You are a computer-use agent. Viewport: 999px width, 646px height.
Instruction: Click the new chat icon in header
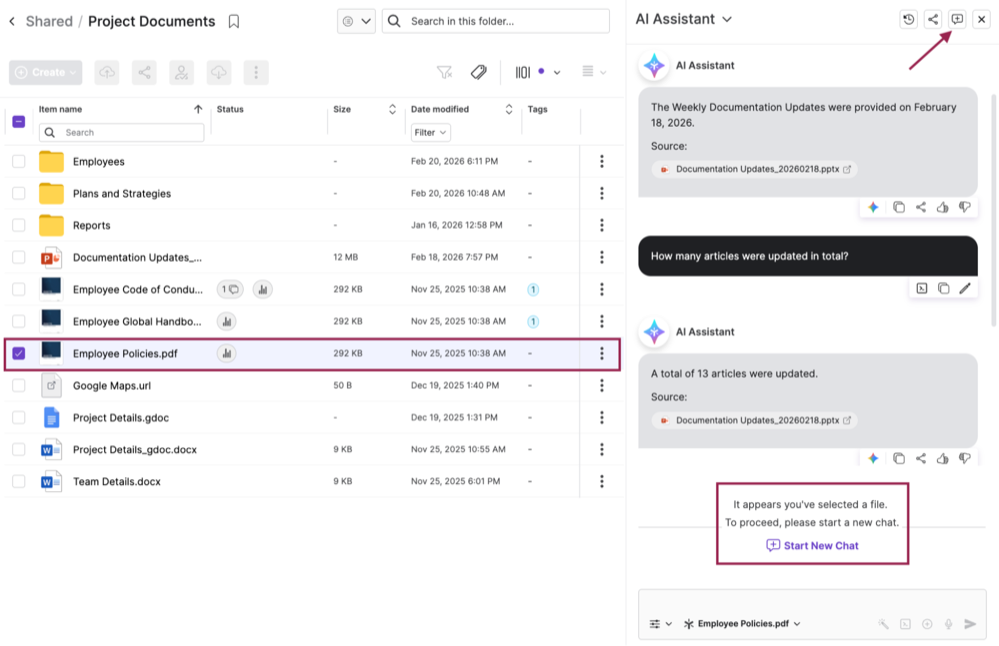click(957, 19)
